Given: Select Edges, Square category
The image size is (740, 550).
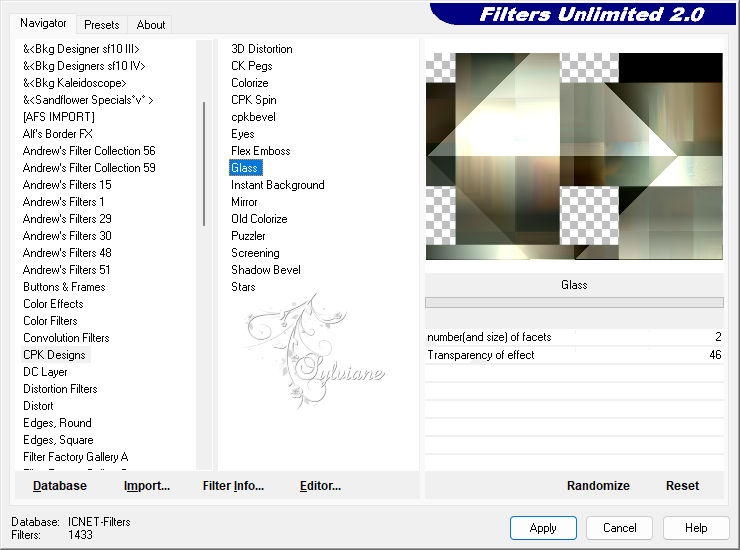Looking at the screenshot, I should tap(58, 440).
